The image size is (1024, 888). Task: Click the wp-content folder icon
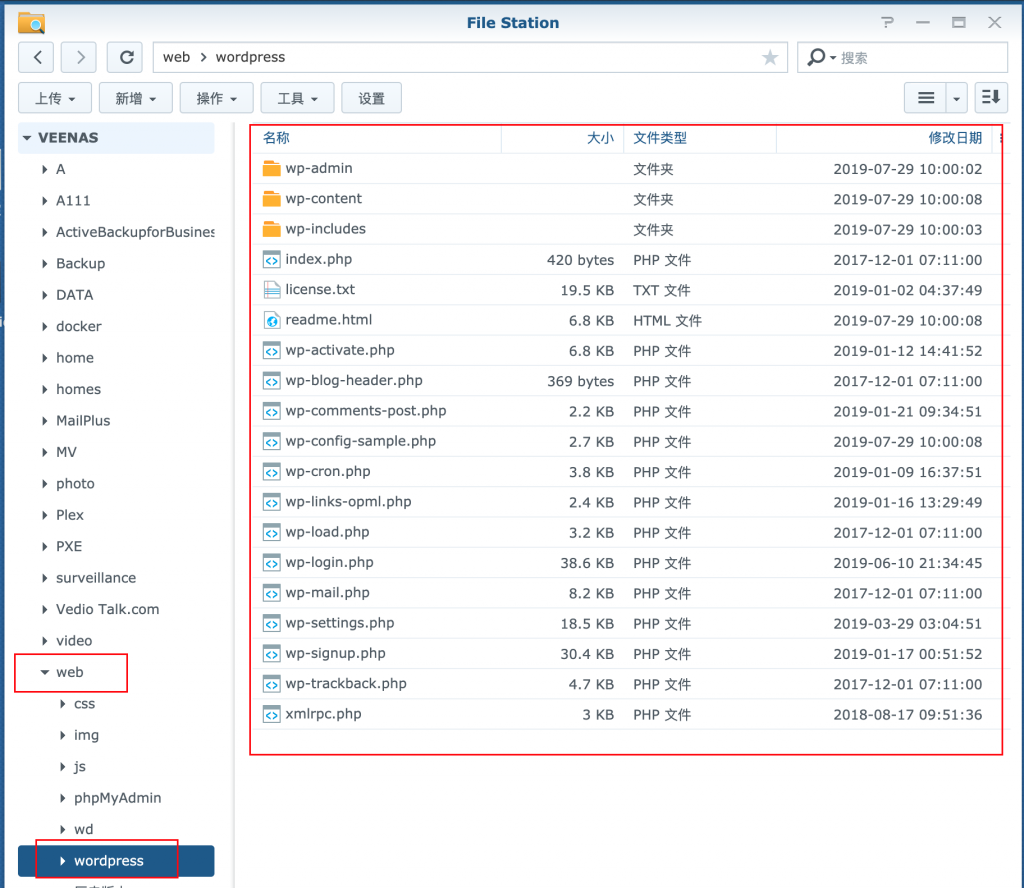point(272,198)
